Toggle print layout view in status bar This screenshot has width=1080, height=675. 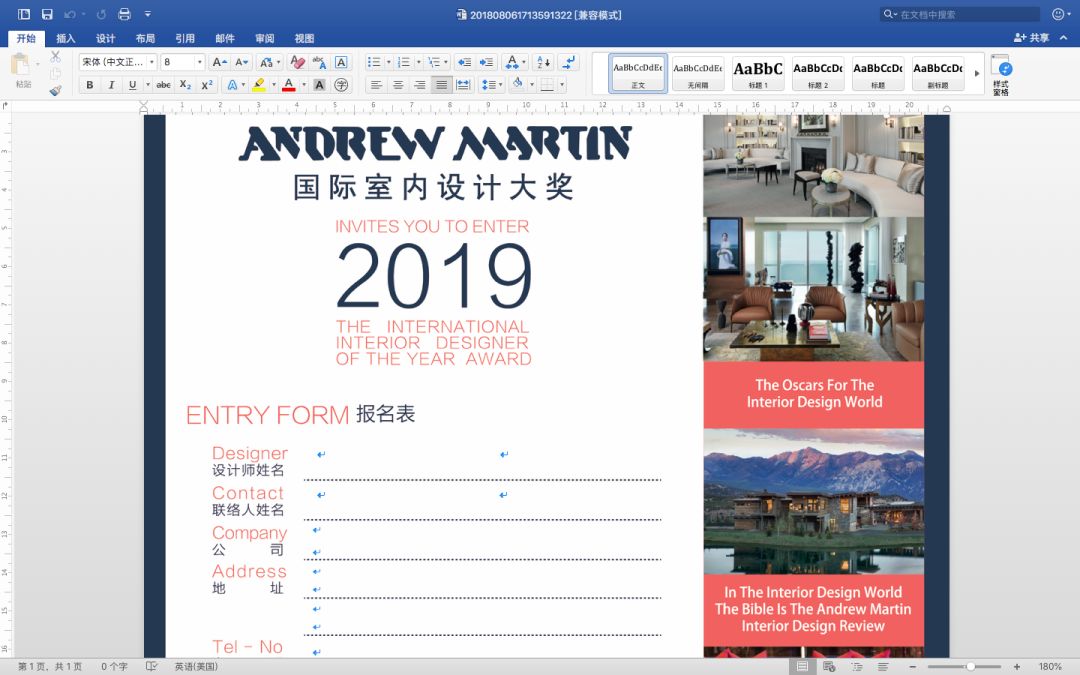click(x=802, y=666)
